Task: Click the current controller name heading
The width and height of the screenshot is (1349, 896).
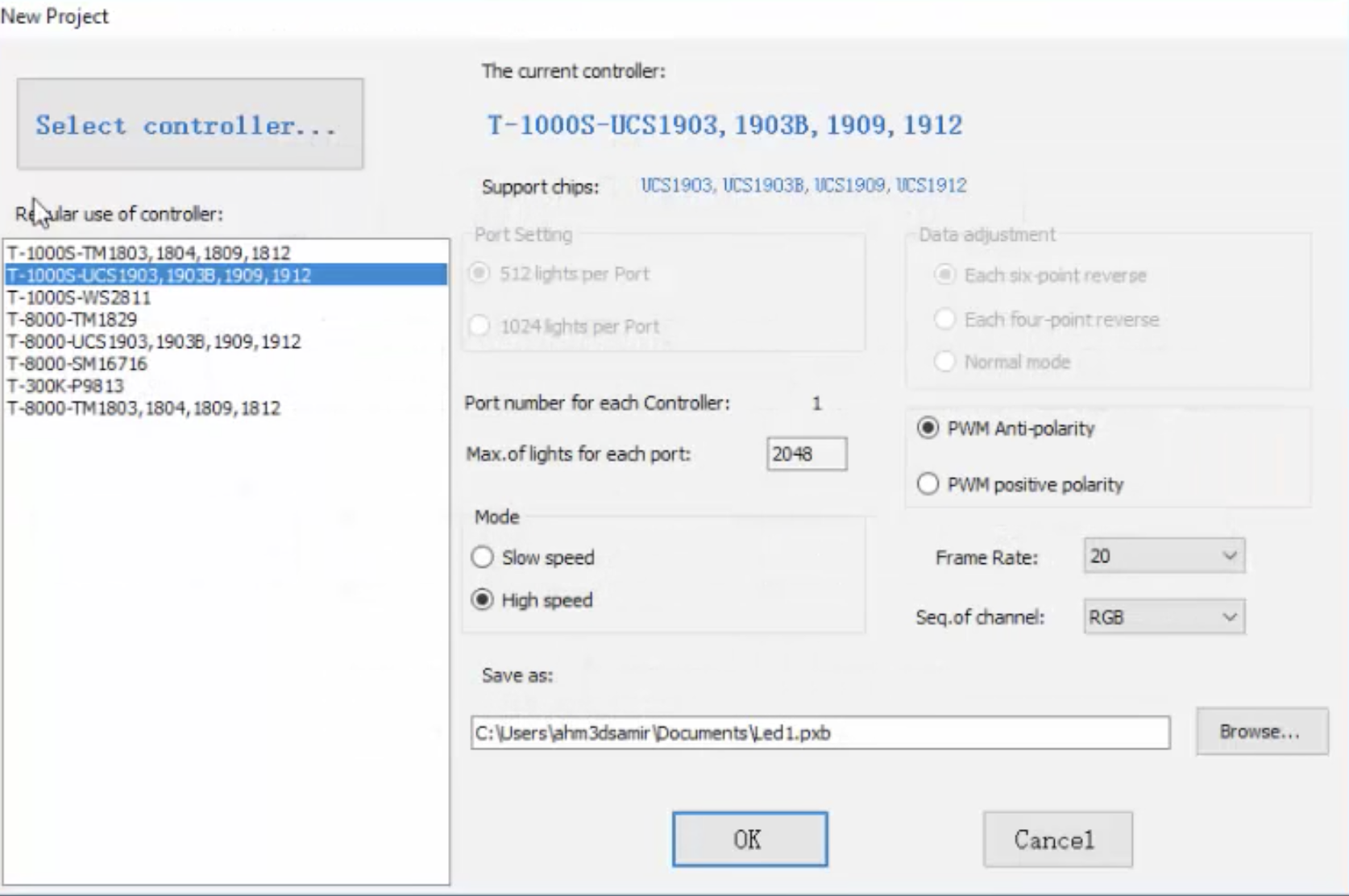Action: (x=724, y=125)
